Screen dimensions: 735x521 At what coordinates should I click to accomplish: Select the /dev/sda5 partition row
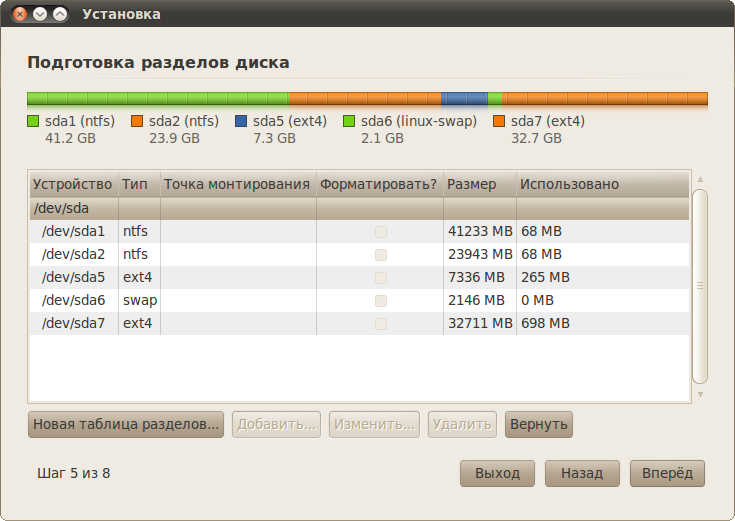point(360,277)
